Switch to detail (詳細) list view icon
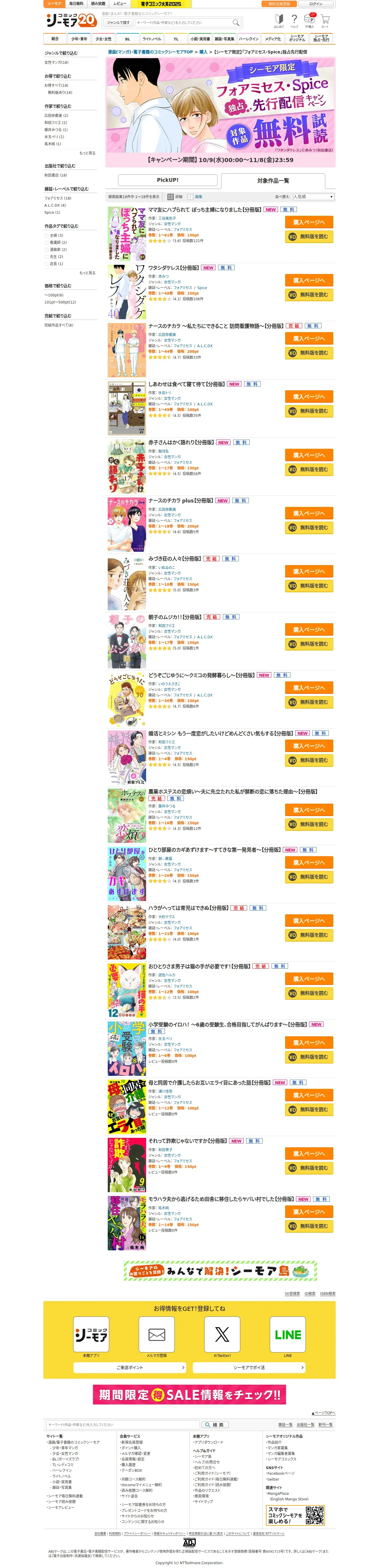The image size is (379, 1568). tap(171, 197)
